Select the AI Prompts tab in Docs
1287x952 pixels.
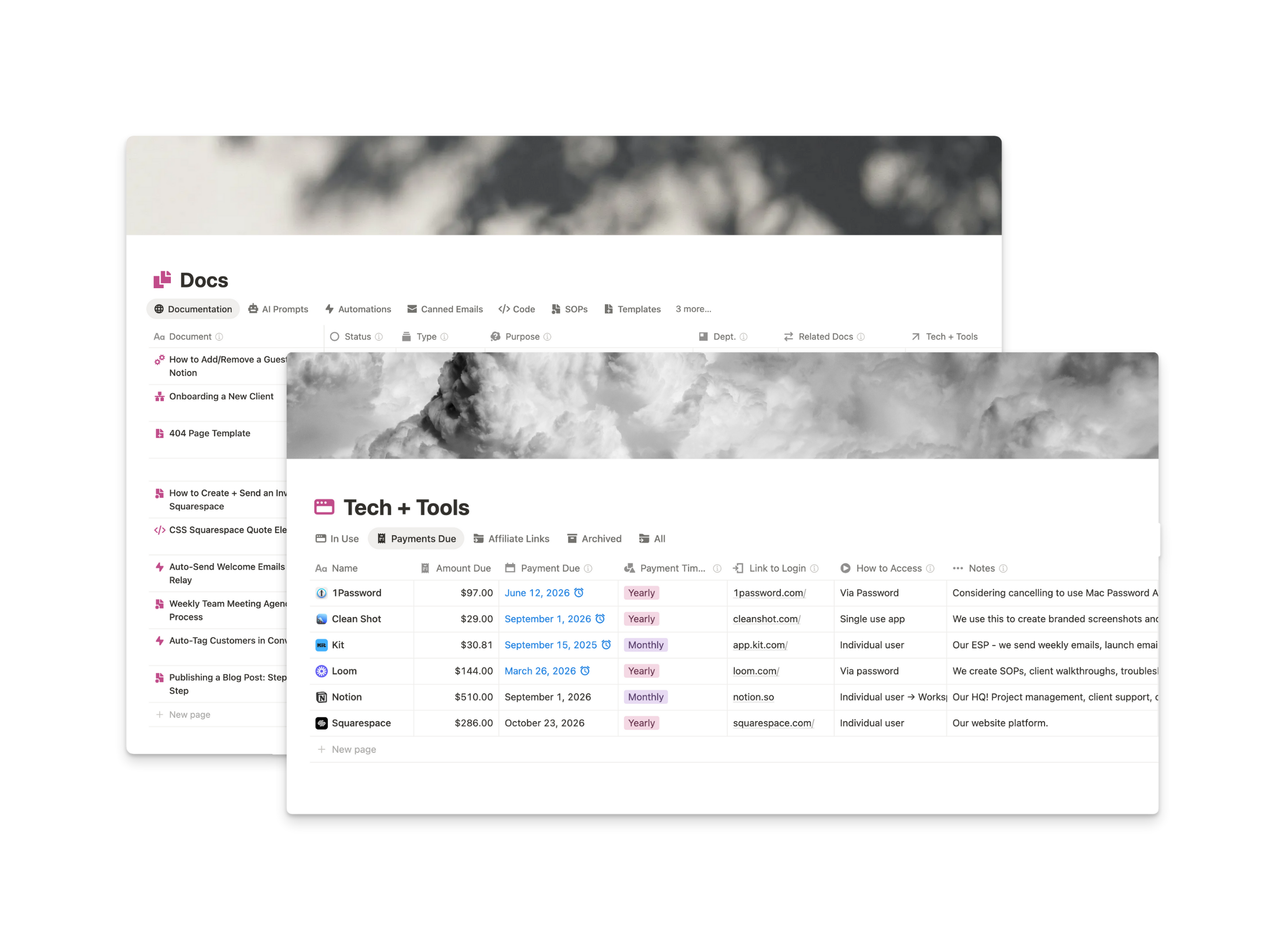tap(279, 309)
